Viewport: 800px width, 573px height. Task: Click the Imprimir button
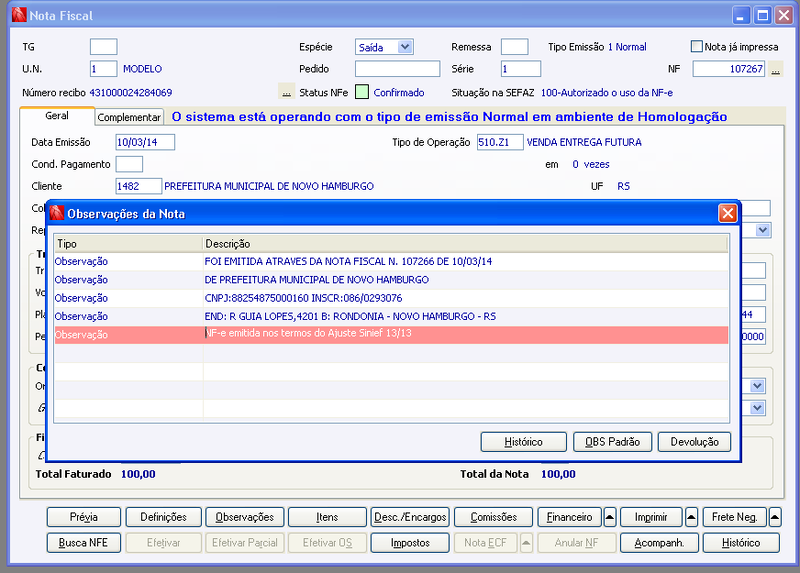pyautogui.click(x=651, y=517)
